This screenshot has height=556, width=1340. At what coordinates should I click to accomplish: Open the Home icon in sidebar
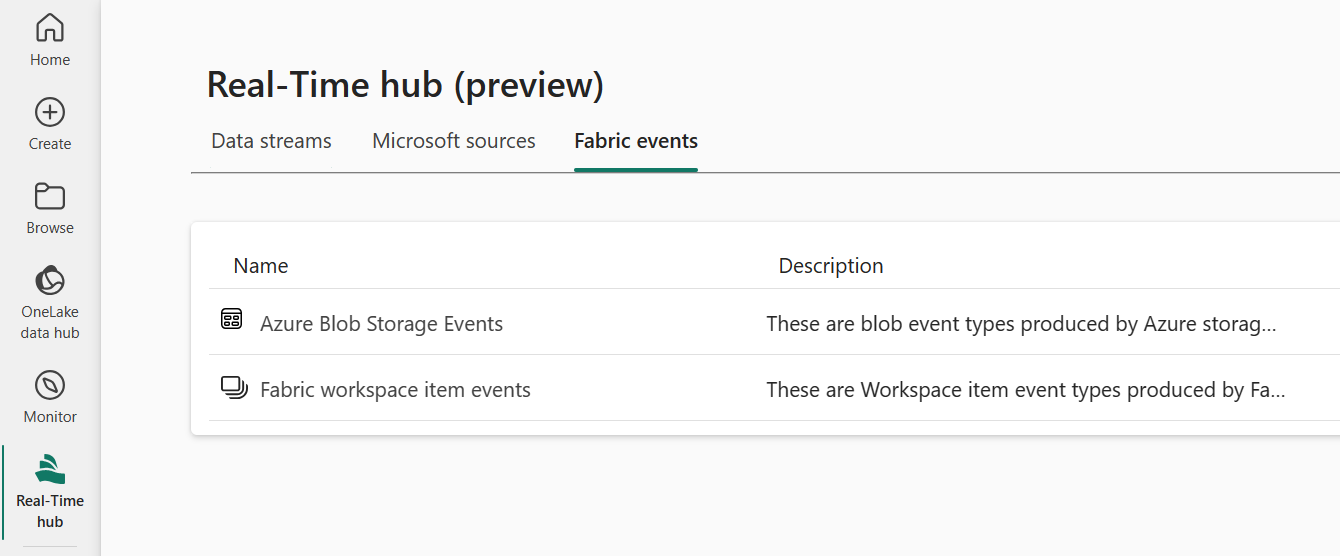click(x=50, y=28)
